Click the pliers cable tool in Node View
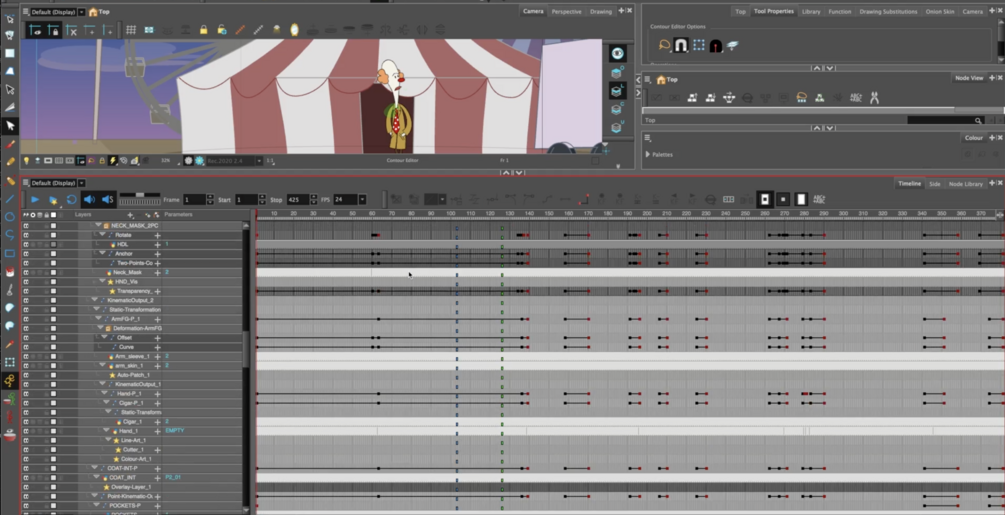This screenshot has height=515, width=1005. click(874, 98)
